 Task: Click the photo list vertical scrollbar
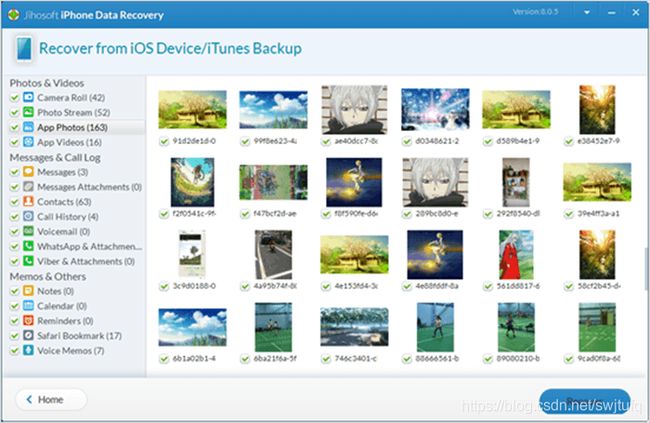pos(646,269)
